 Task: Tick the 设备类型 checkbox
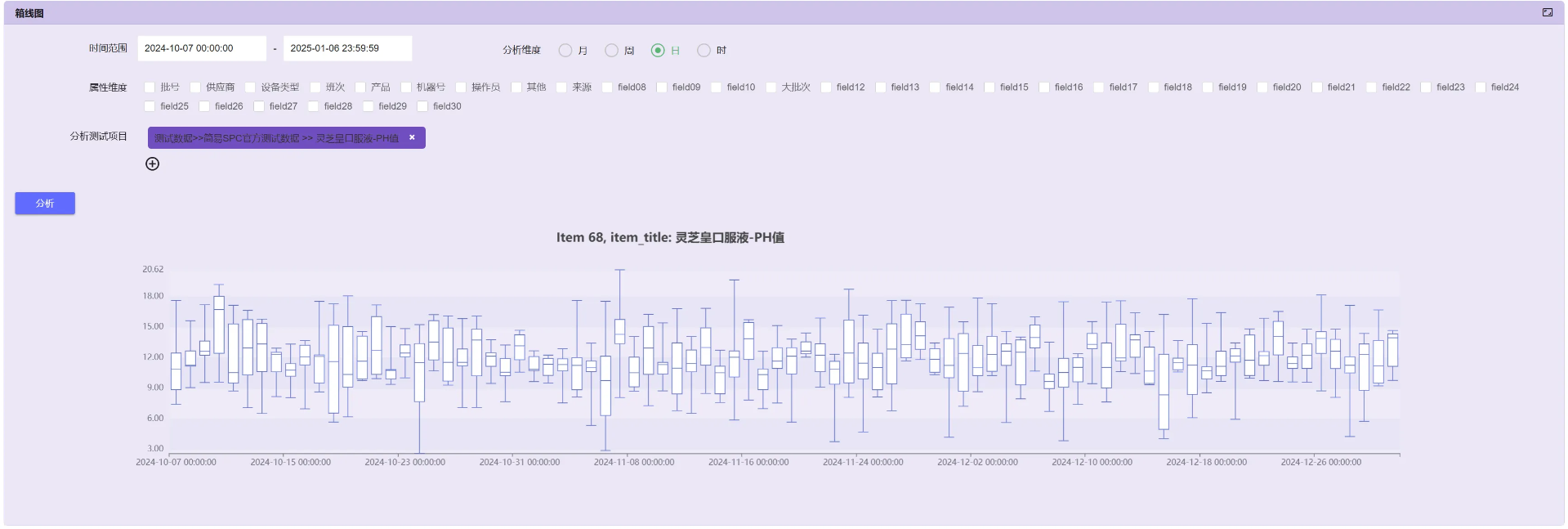[x=250, y=87]
